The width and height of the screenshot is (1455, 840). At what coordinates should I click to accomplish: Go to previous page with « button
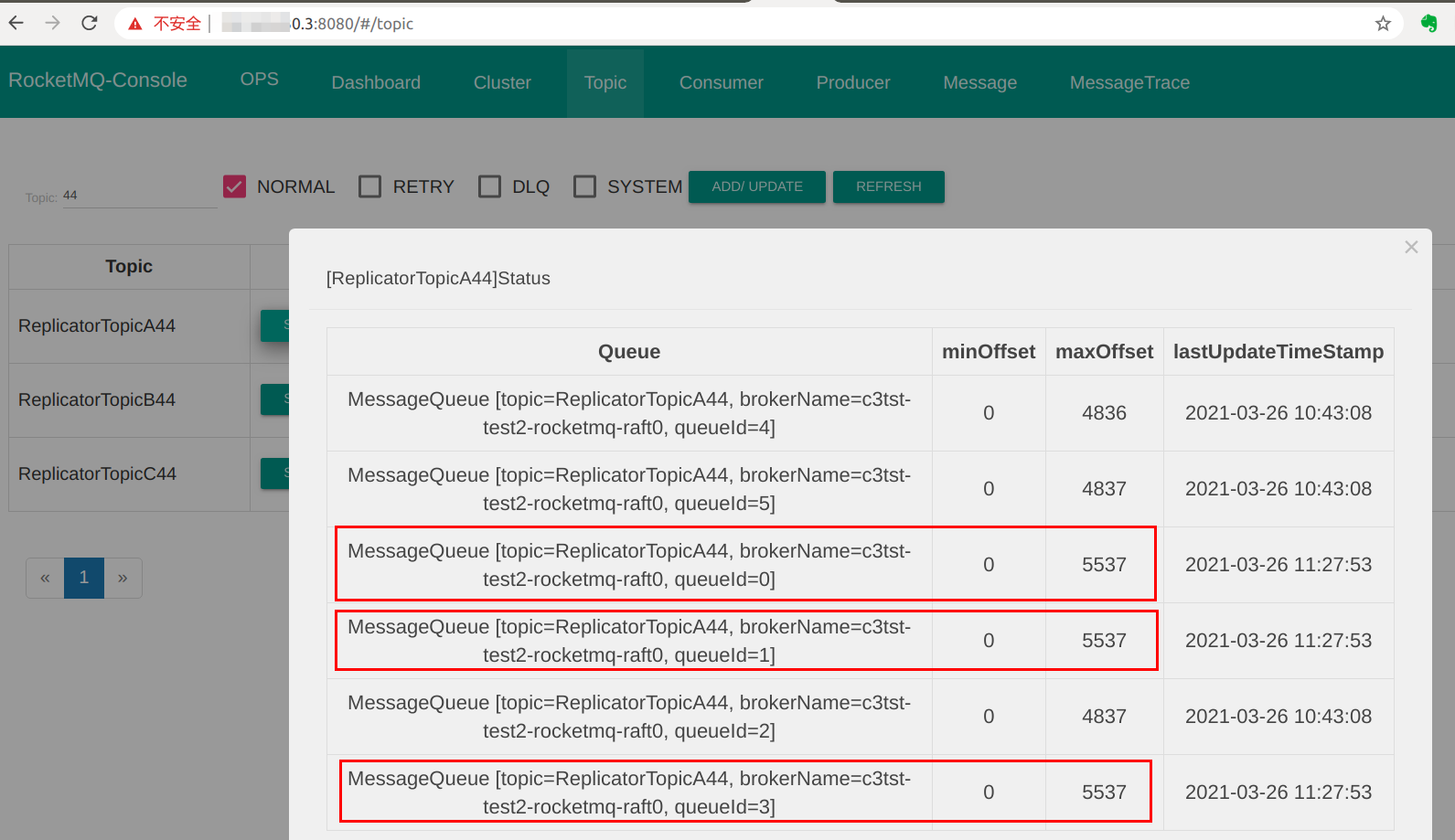tap(45, 578)
